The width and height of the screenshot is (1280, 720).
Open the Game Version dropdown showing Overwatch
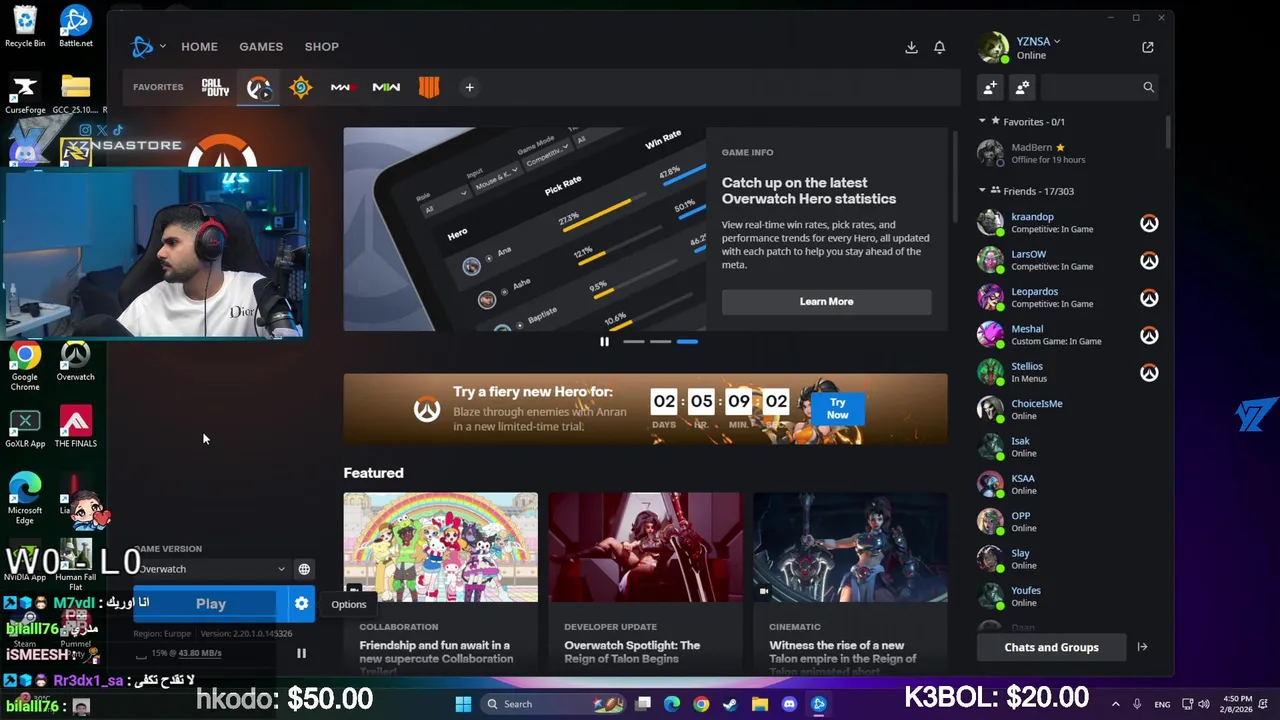click(211, 569)
